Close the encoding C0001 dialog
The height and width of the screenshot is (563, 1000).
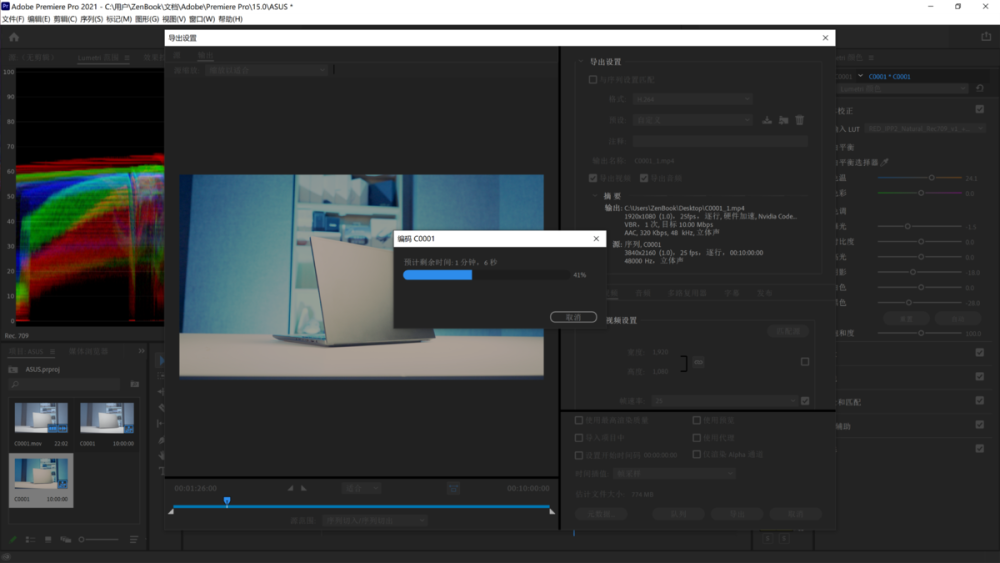(596, 238)
